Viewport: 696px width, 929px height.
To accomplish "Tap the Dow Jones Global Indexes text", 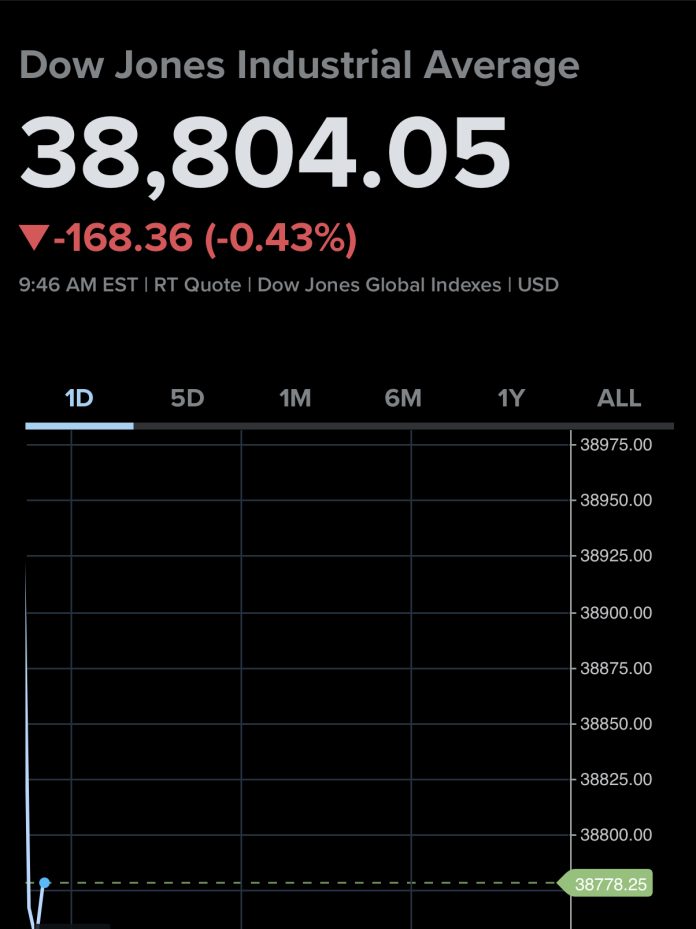I will pyautogui.click(x=379, y=285).
